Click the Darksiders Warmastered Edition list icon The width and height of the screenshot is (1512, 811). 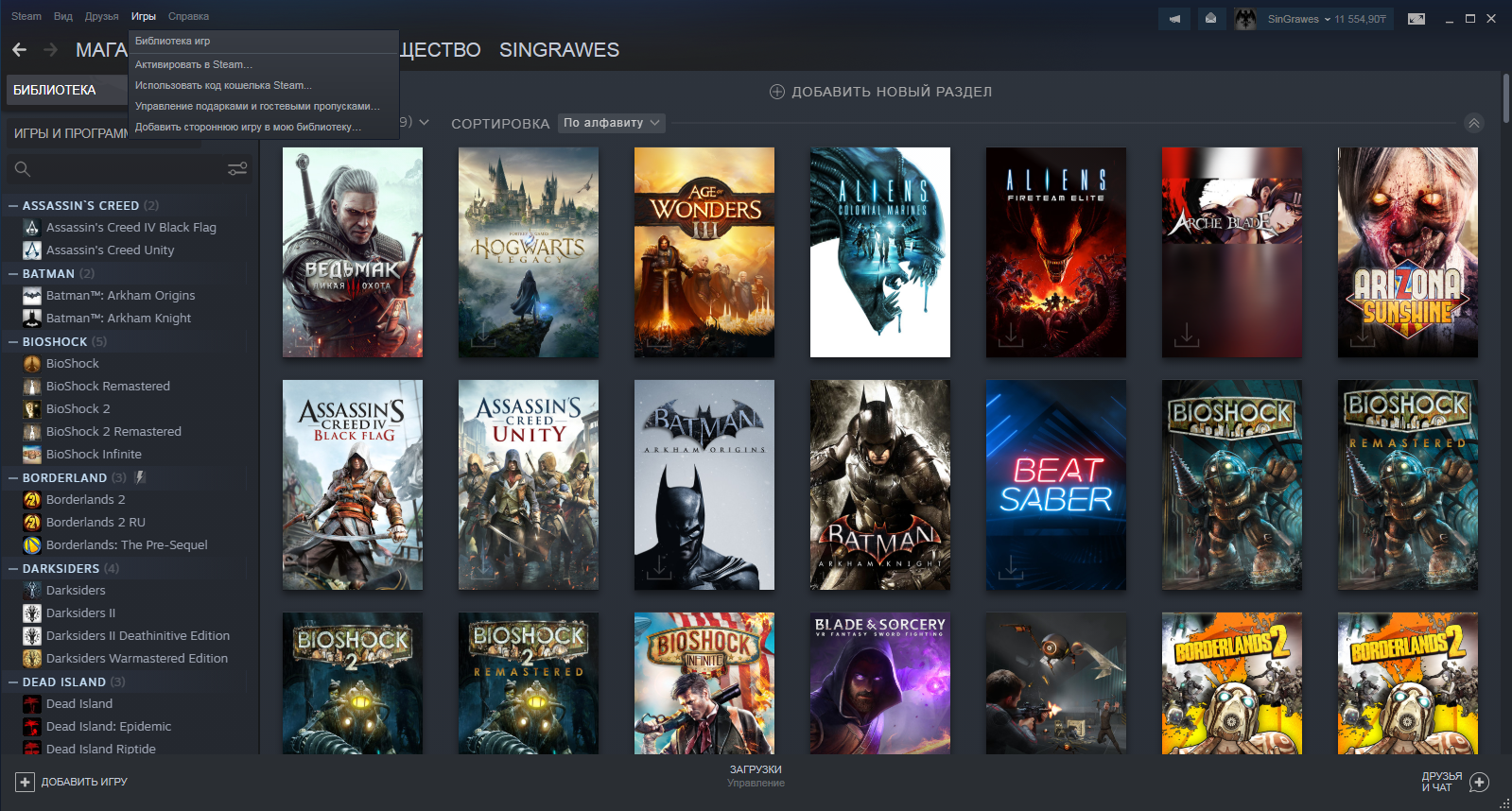(x=32, y=659)
